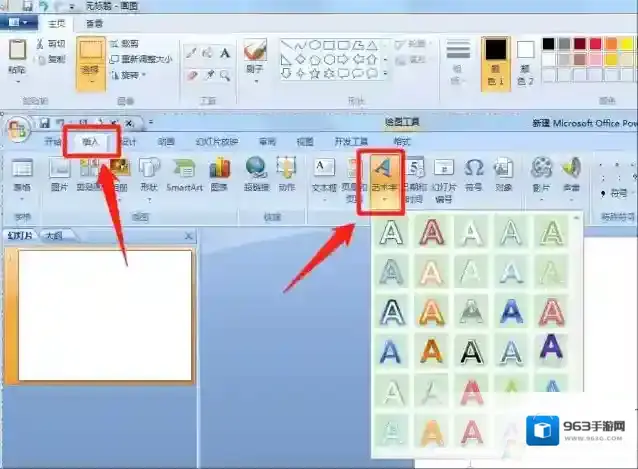Choose the red outlined WordArt style in first row

(x=431, y=233)
